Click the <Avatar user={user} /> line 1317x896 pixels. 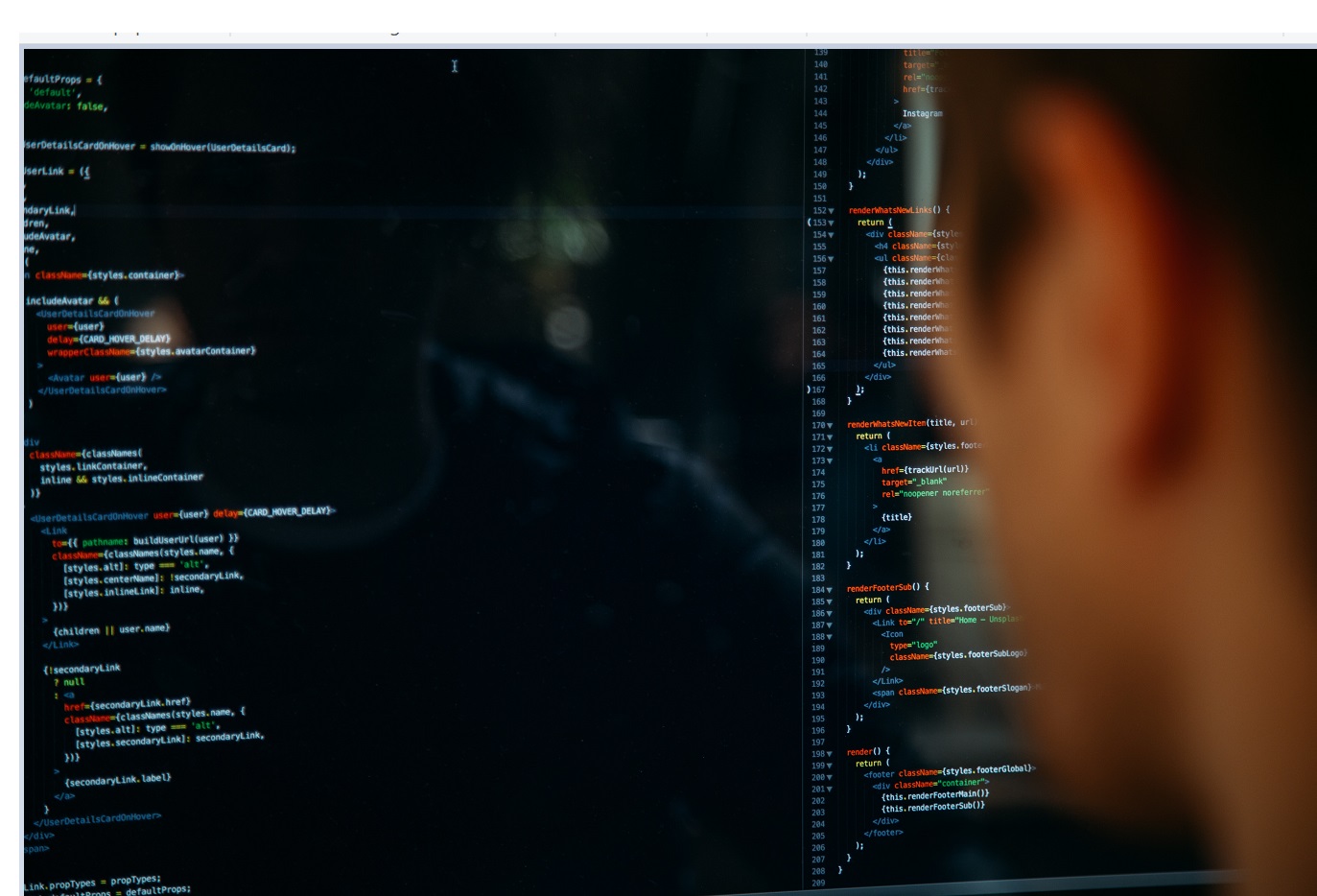[x=105, y=378]
